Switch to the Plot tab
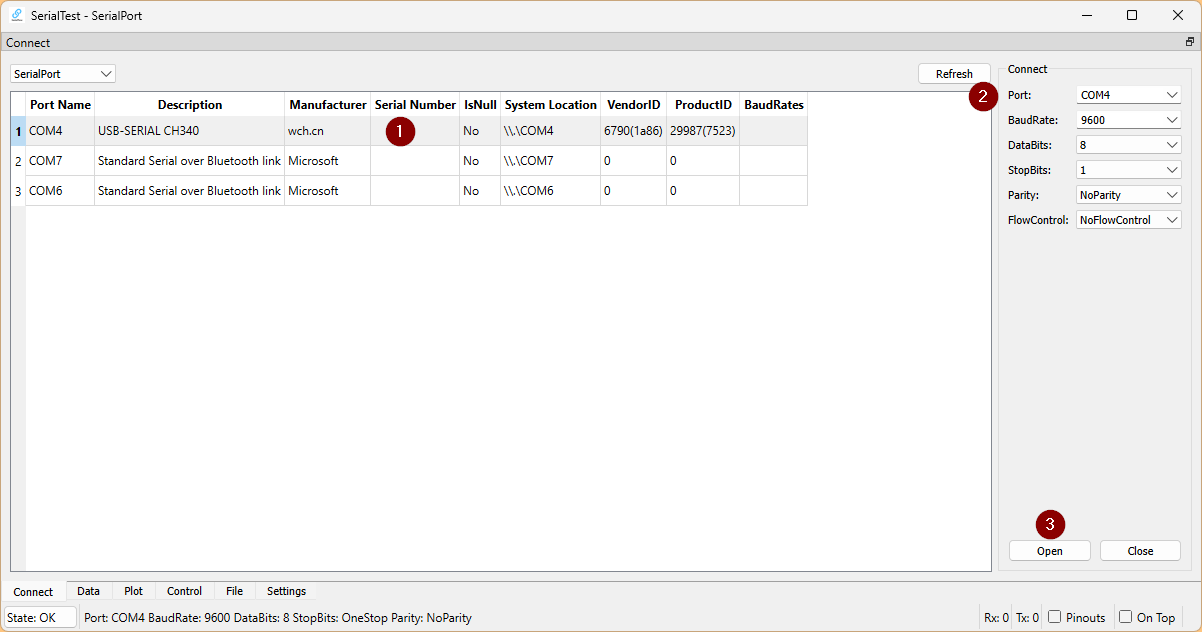1202x632 pixels. 133,591
